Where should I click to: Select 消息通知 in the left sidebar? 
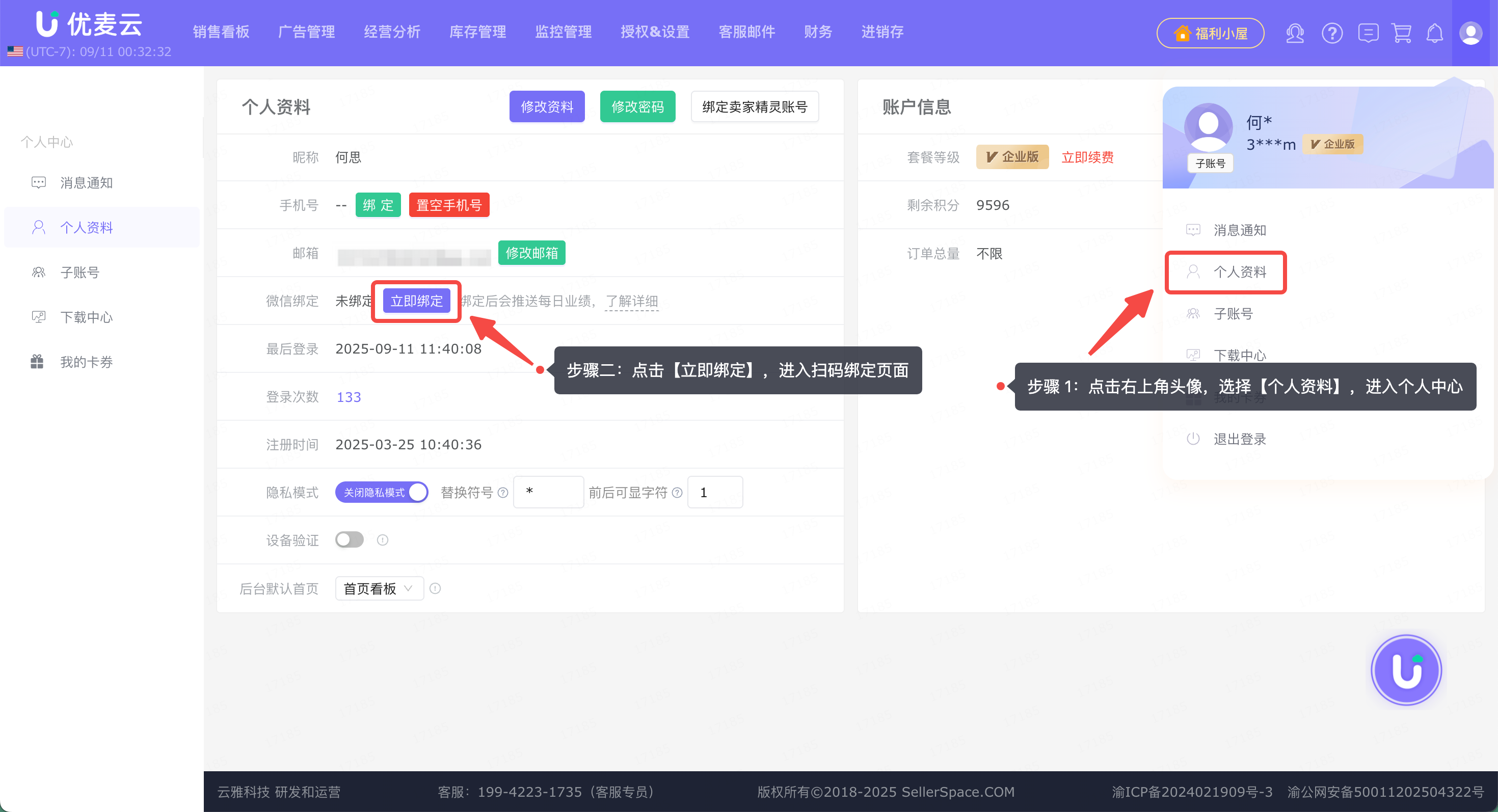[x=102, y=182]
